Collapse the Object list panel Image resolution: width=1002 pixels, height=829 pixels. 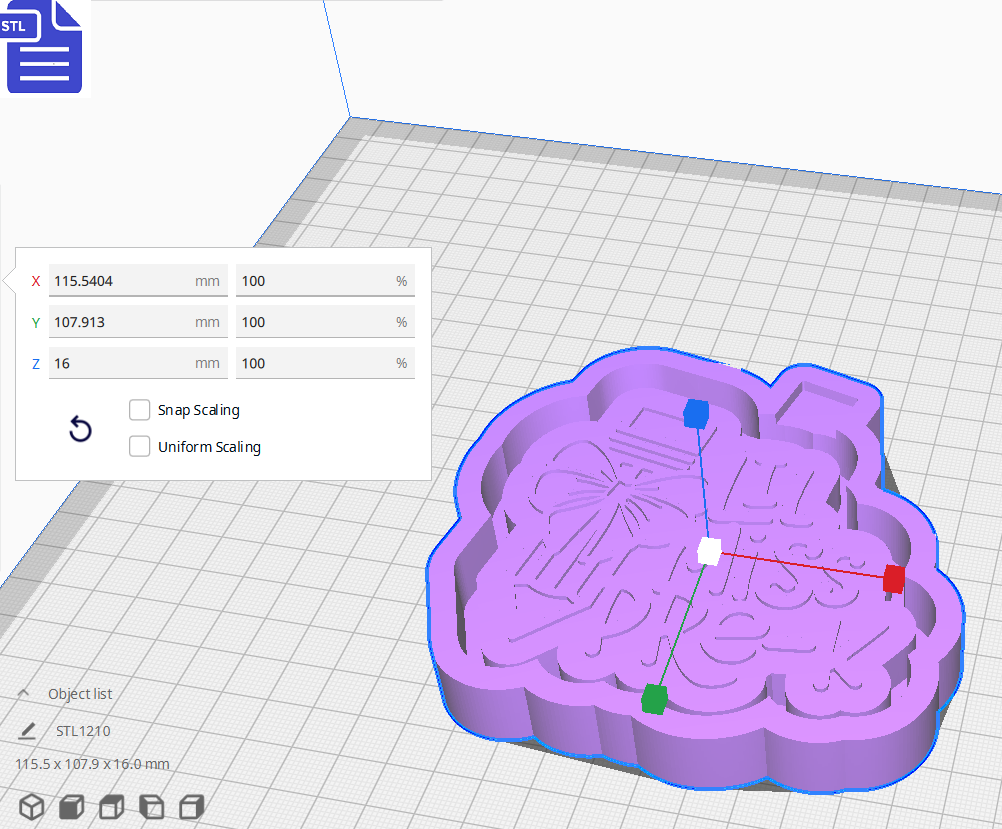[x=22, y=692]
